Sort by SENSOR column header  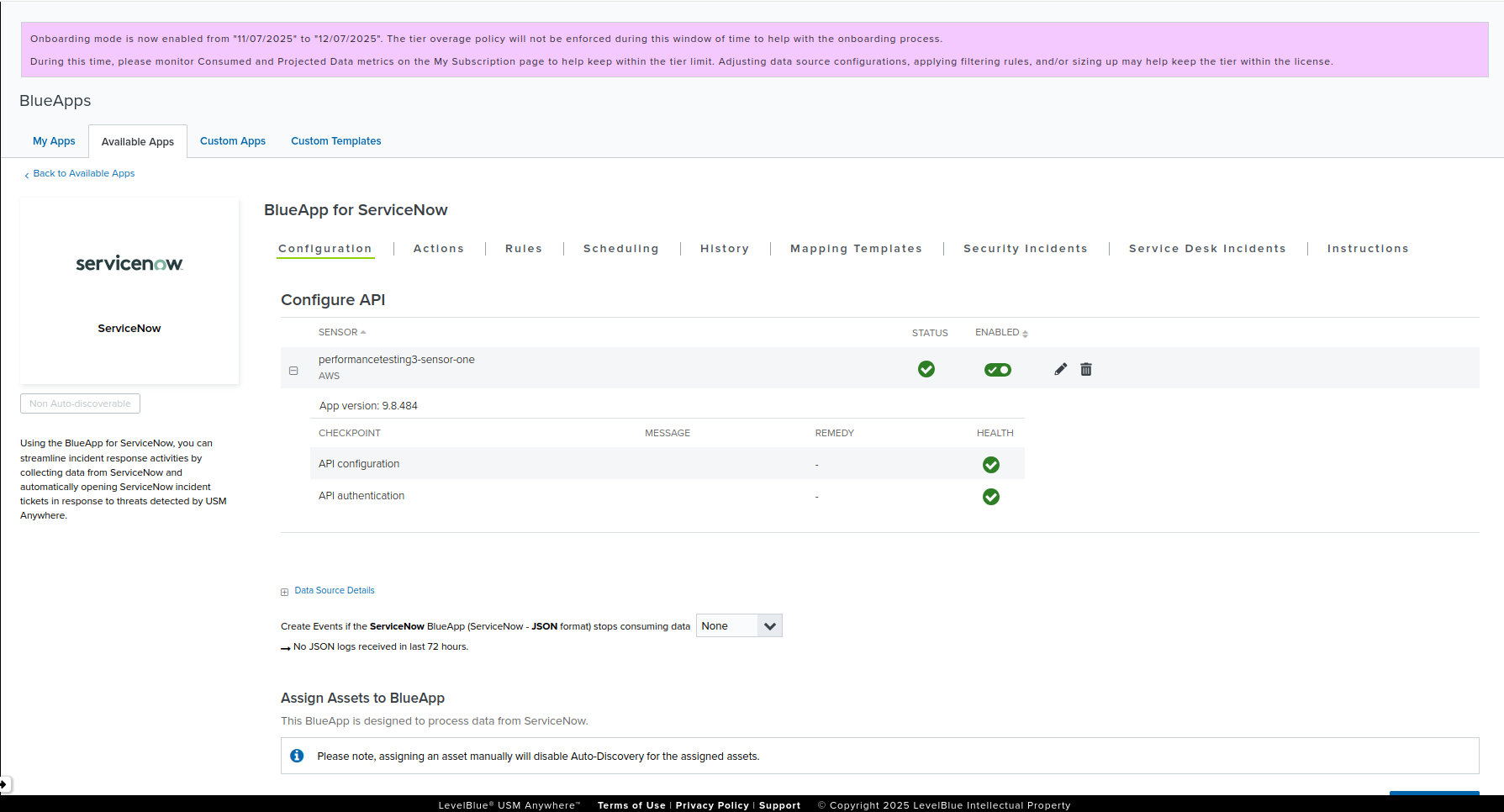pyautogui.click(x=342, y=332)
